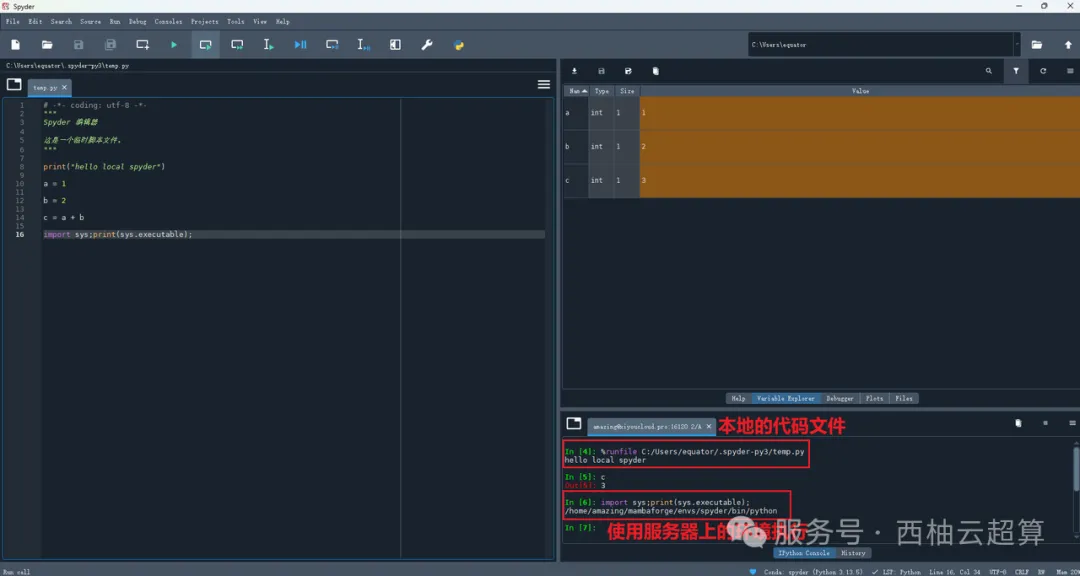Screen dimensions: 1080x576
Task: Click the Value column header
Action: tap(860, 91)
